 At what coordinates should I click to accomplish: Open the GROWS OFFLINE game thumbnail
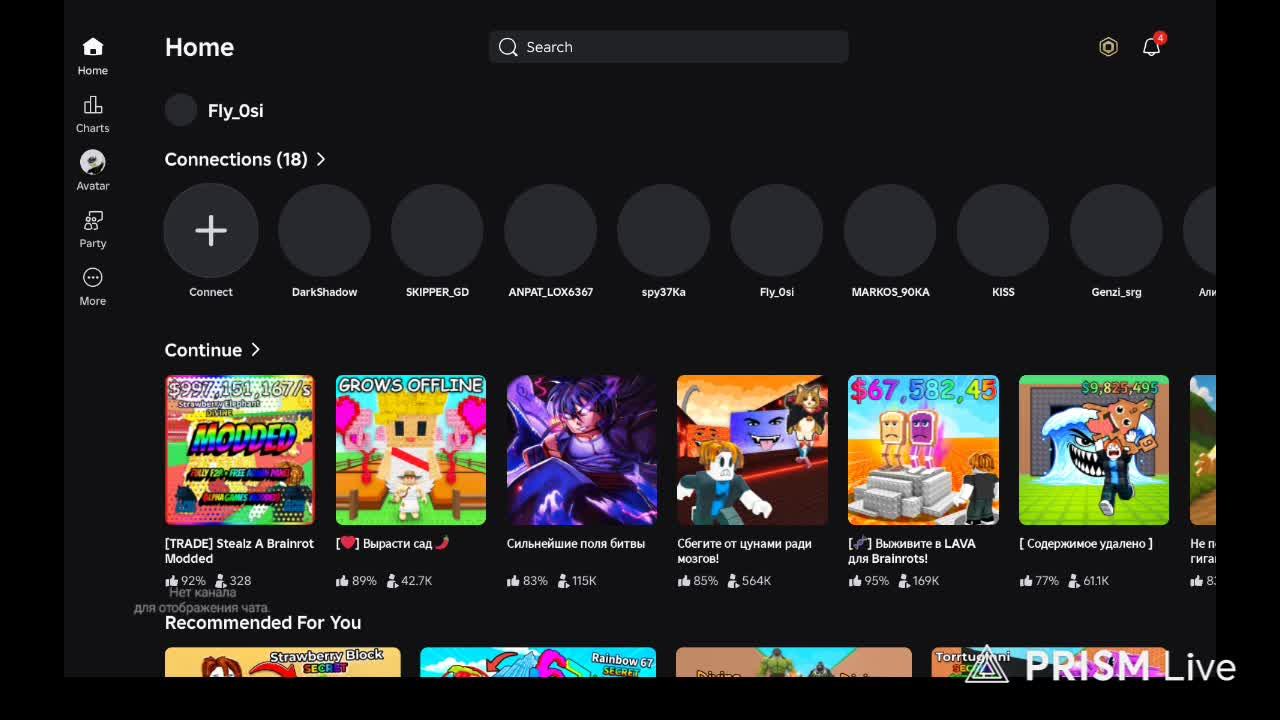[411, 450]
